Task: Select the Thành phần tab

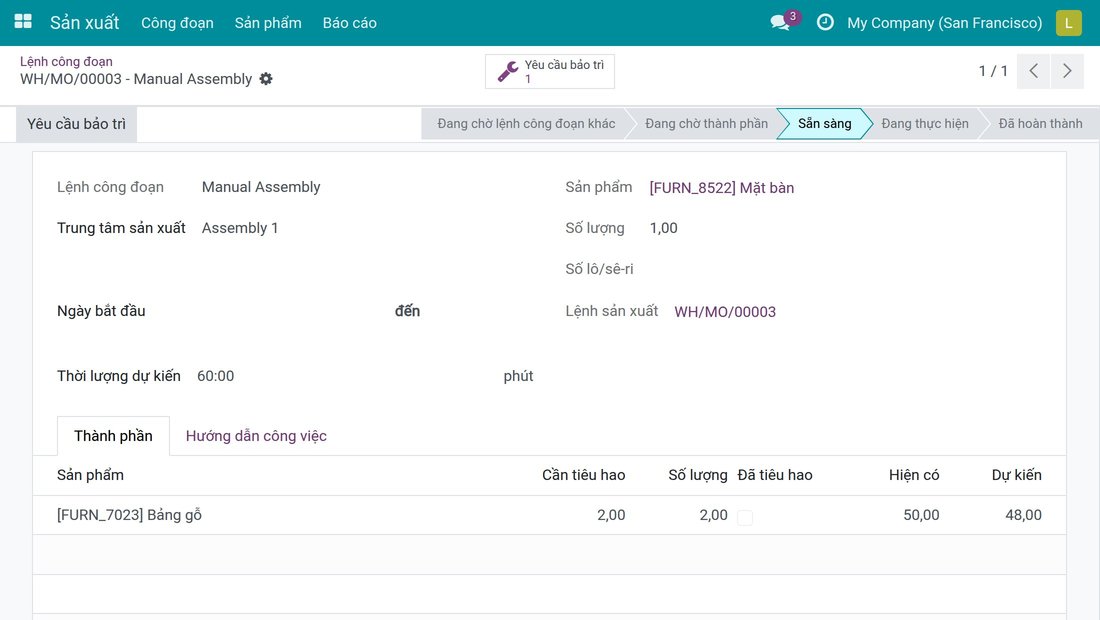Action: (x=113, y=436)
